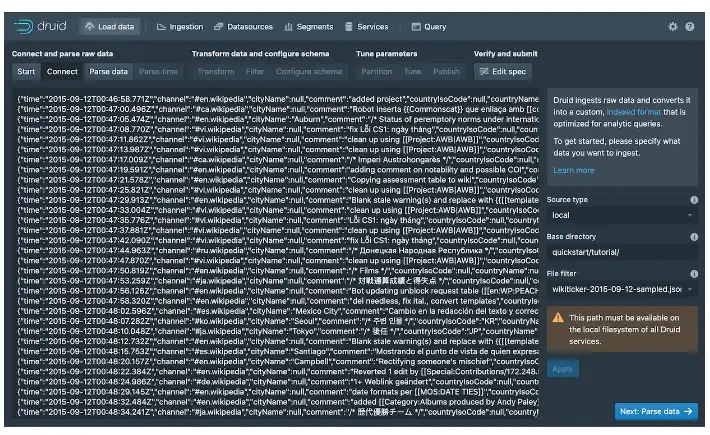Go to the Connect step

coord(62,72)
